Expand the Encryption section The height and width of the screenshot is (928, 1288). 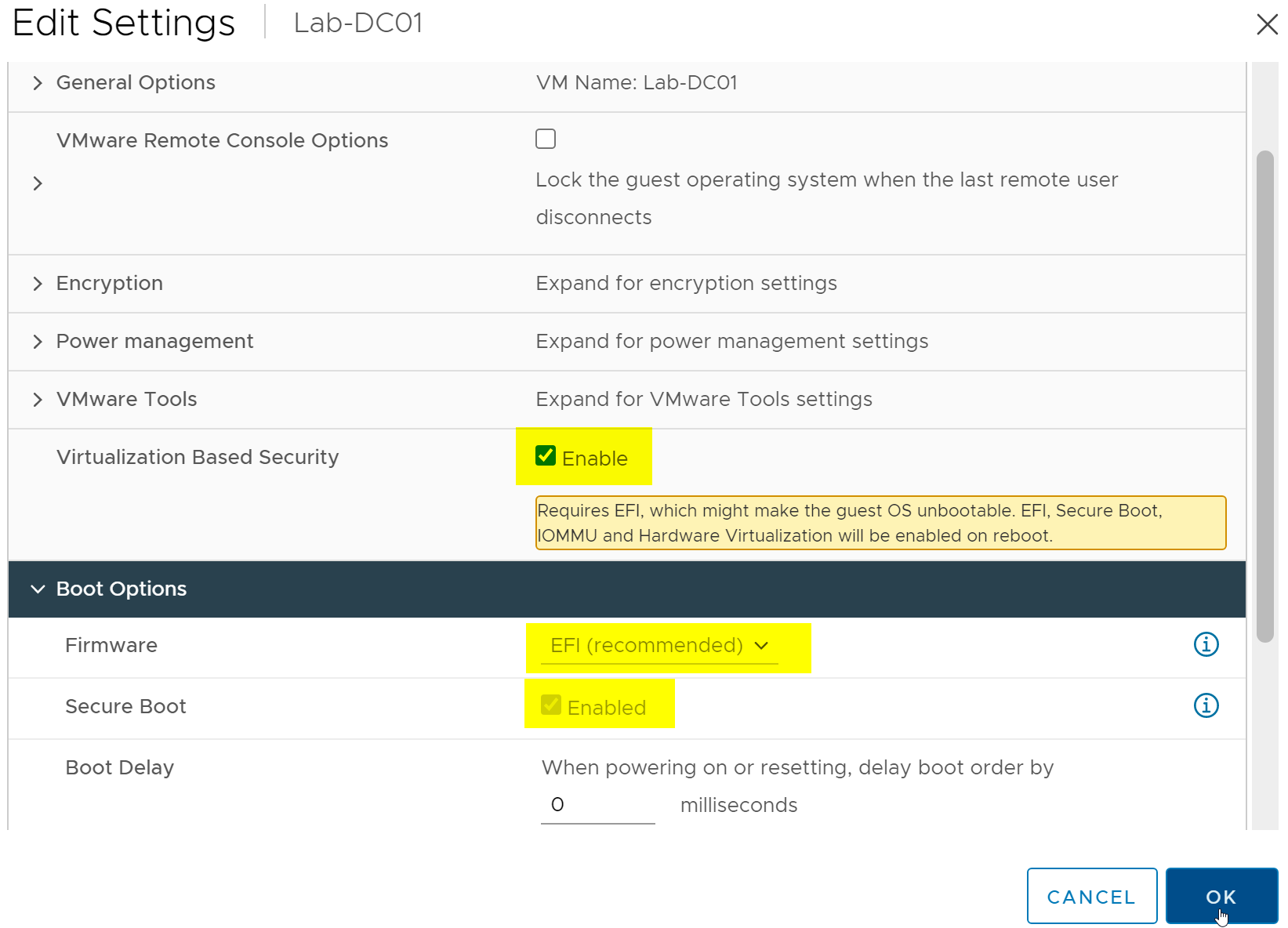click(38, 284)
